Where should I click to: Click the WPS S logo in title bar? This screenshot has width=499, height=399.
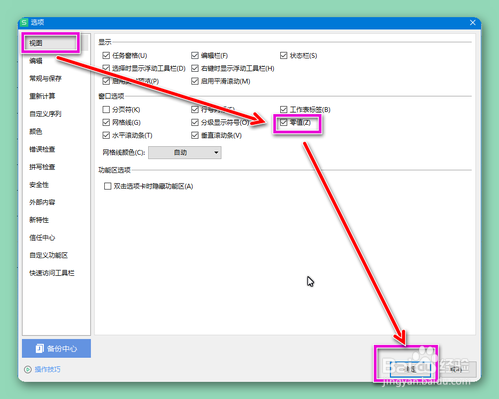(x=24, y=22)
